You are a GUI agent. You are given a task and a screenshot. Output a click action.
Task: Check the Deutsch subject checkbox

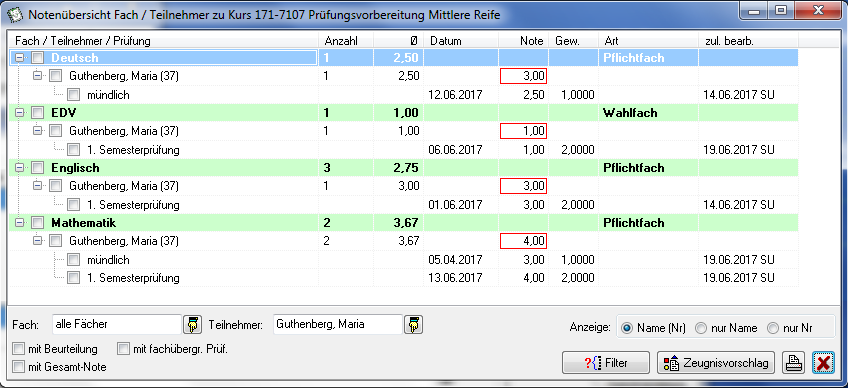37,57
